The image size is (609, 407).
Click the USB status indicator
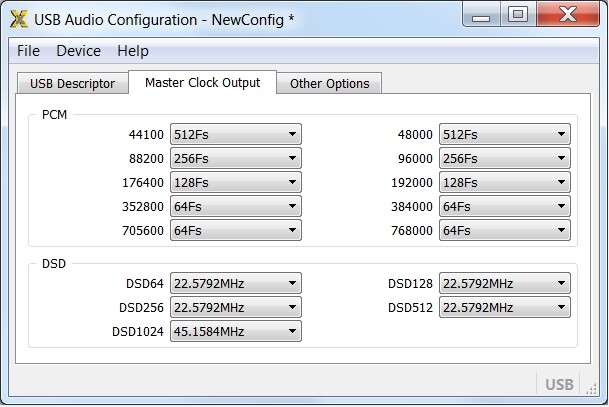click(x=559, y=384)
